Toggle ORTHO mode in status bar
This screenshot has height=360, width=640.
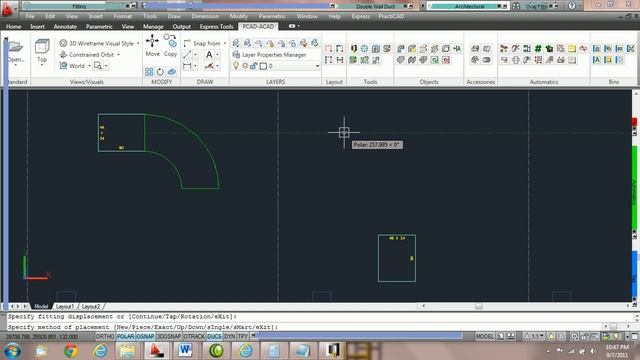click(x=105, y=336)
